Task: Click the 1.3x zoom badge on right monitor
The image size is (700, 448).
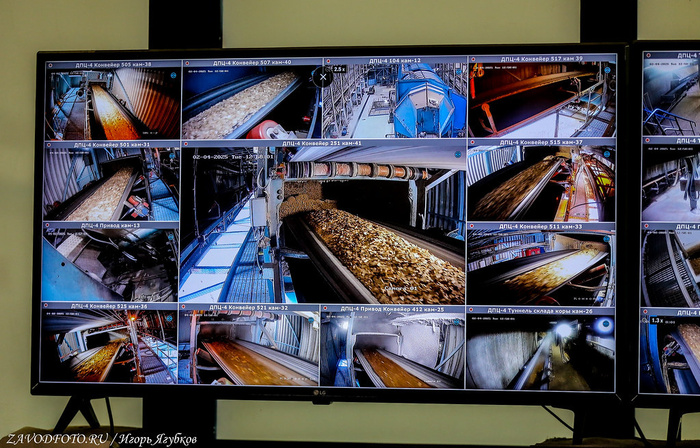Action: pos(656,320)
